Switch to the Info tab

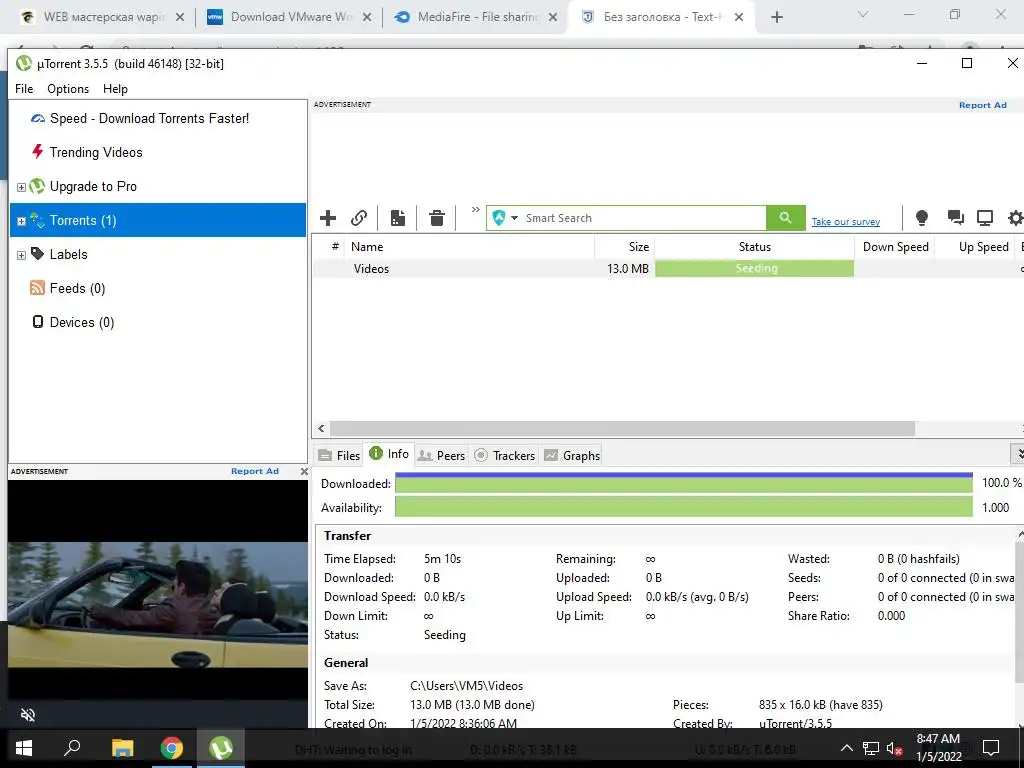(x=389, y=454)
